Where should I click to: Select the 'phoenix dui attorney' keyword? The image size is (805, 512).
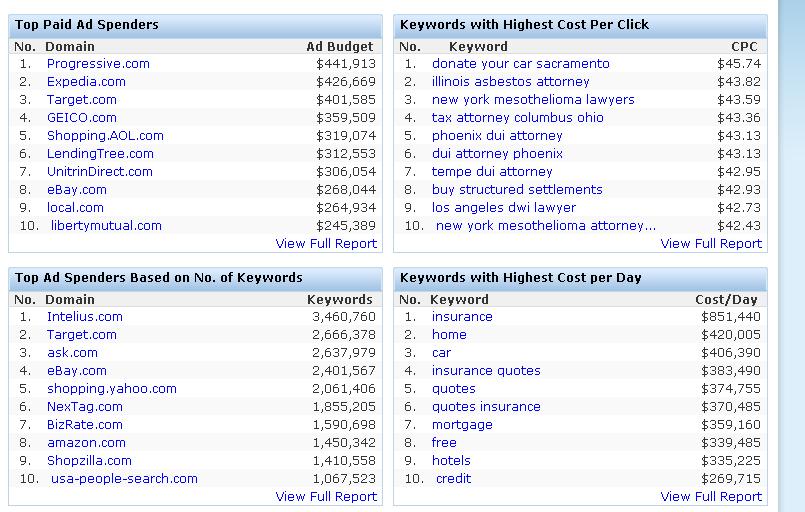497,136
